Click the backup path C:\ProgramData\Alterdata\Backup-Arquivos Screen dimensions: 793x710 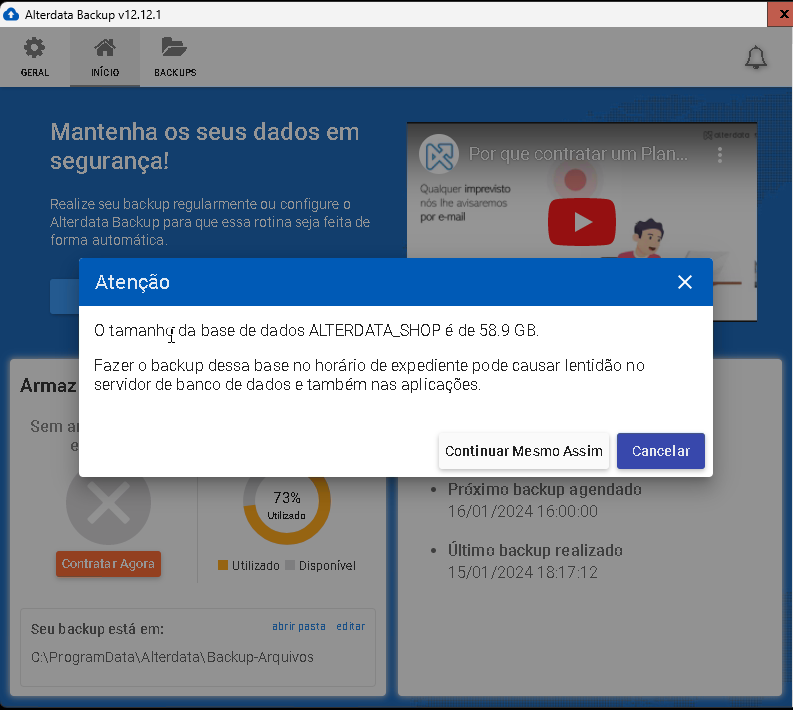[172, 657]
